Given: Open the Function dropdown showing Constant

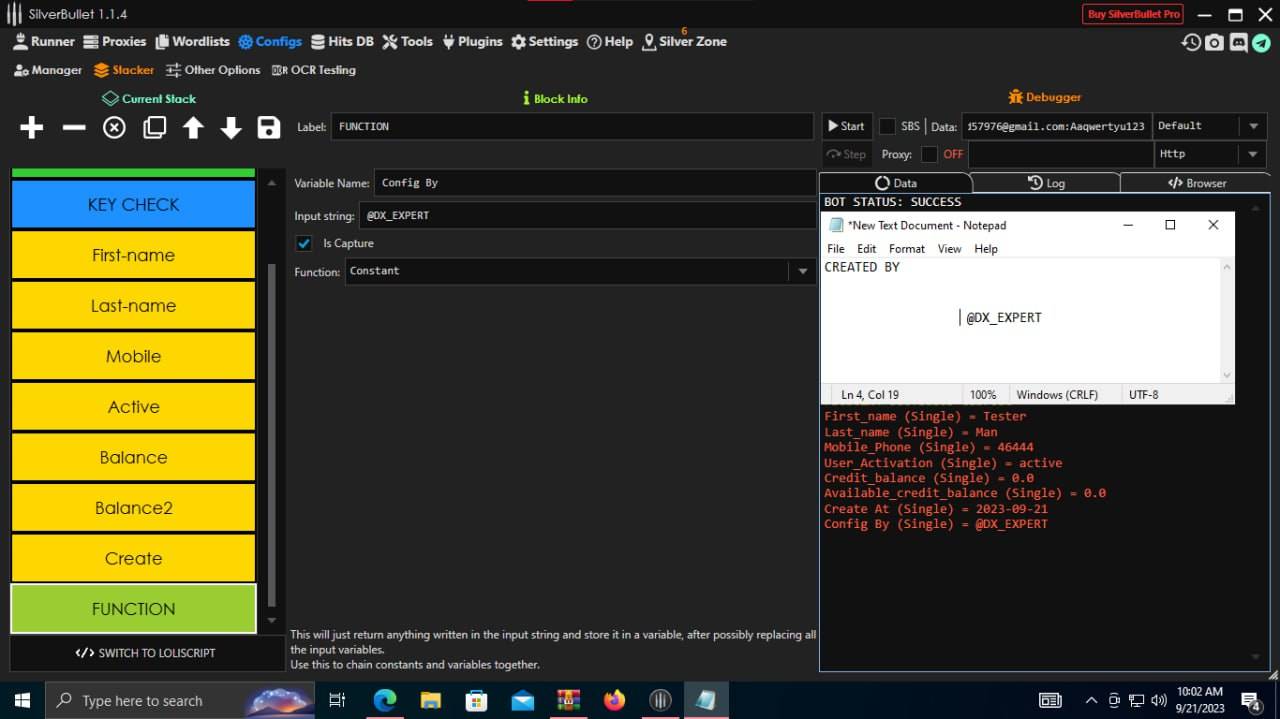Looking at the screenshot, I should click(x=802, y=272).
